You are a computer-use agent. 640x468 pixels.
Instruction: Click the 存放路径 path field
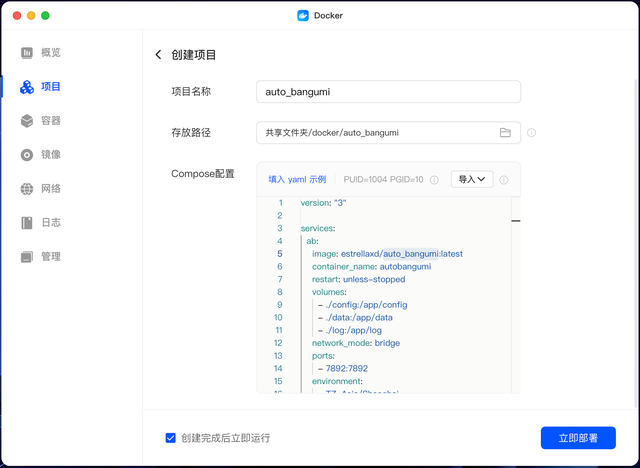pos(388,133)
